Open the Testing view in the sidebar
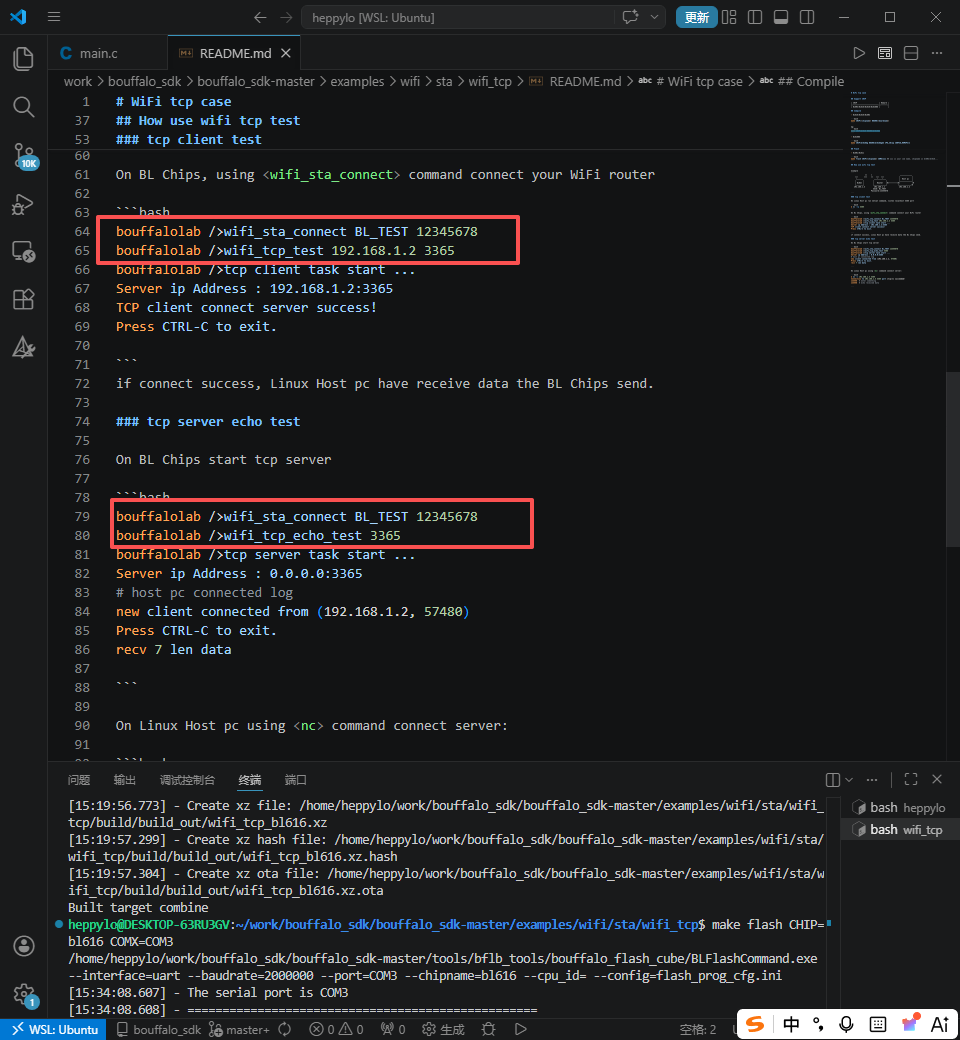Viewport: 960px width, 1040px height. coord(23,347)
